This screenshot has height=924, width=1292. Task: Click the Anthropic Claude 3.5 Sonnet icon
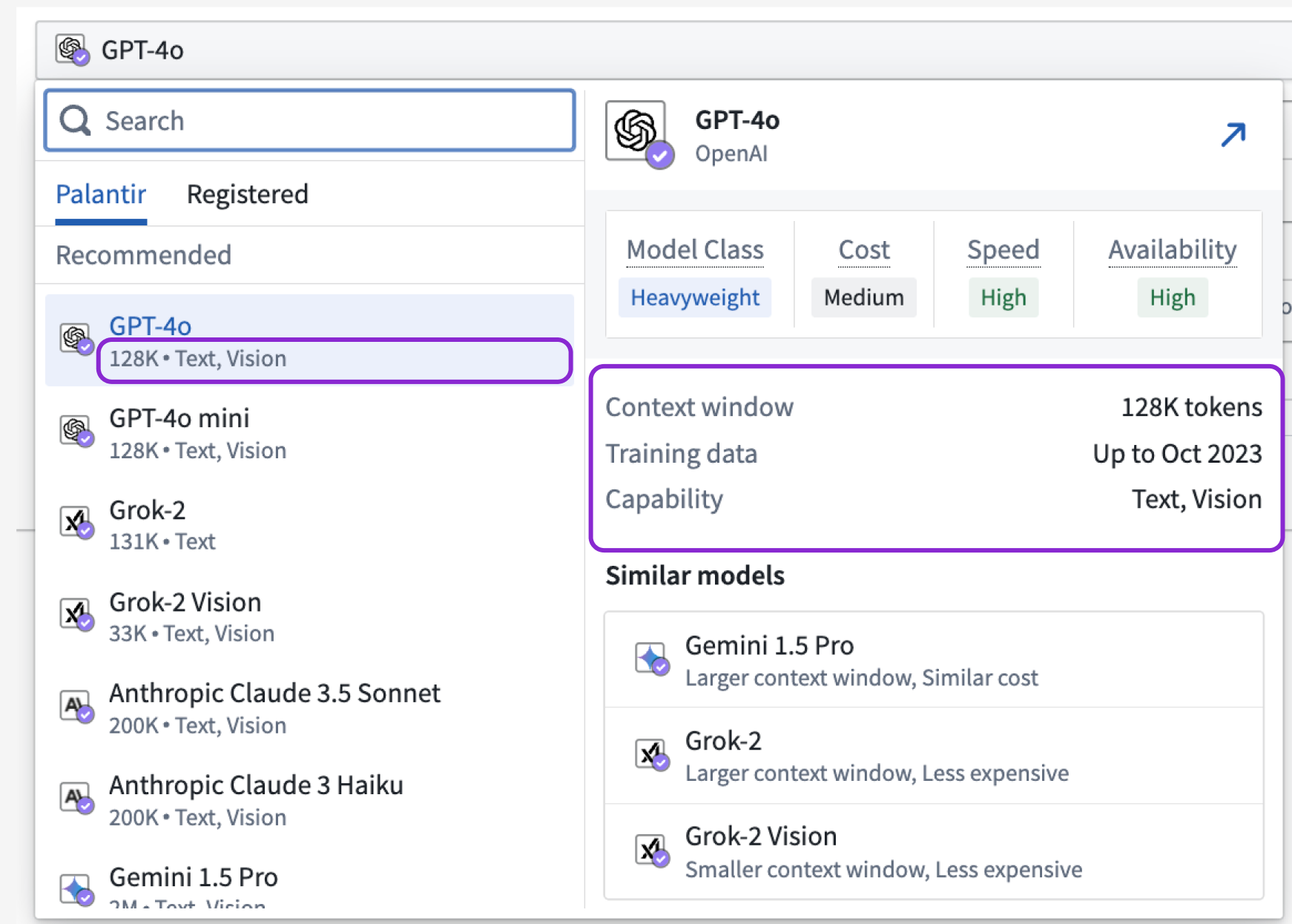pos(76,706)
